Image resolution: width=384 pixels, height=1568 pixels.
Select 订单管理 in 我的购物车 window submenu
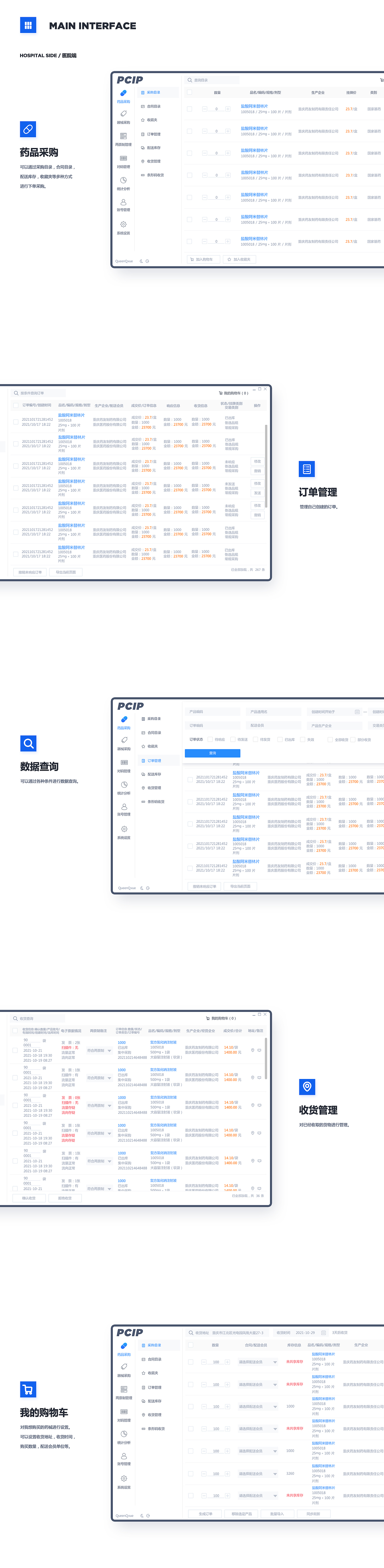(x=152, y=1387)
